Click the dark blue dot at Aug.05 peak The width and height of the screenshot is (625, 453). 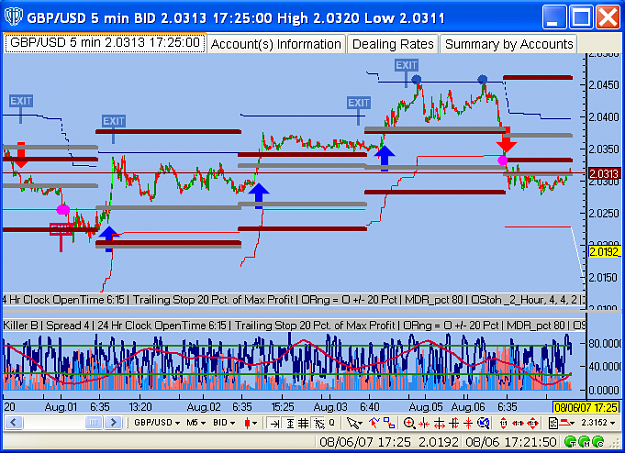coord(416,79)
